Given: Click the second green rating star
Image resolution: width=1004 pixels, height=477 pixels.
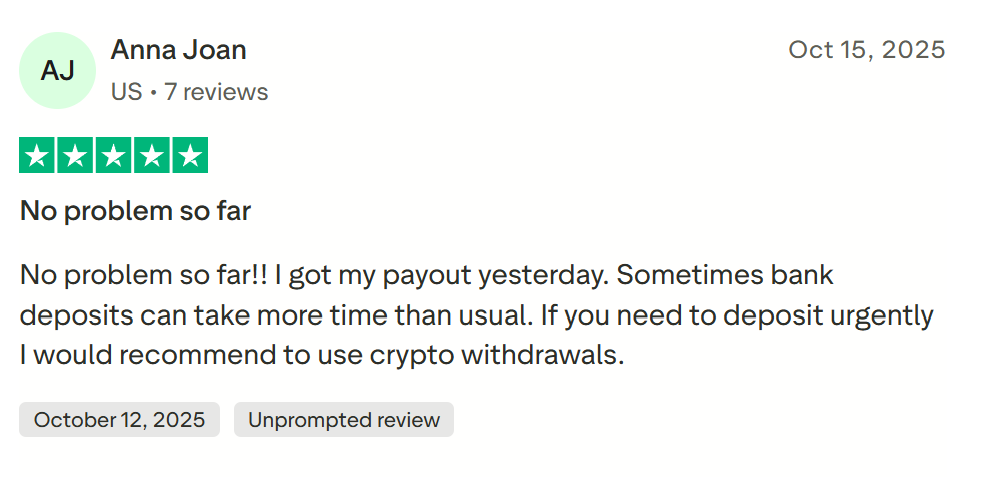Looking at the screenshot, I should [x=75, y=155].
